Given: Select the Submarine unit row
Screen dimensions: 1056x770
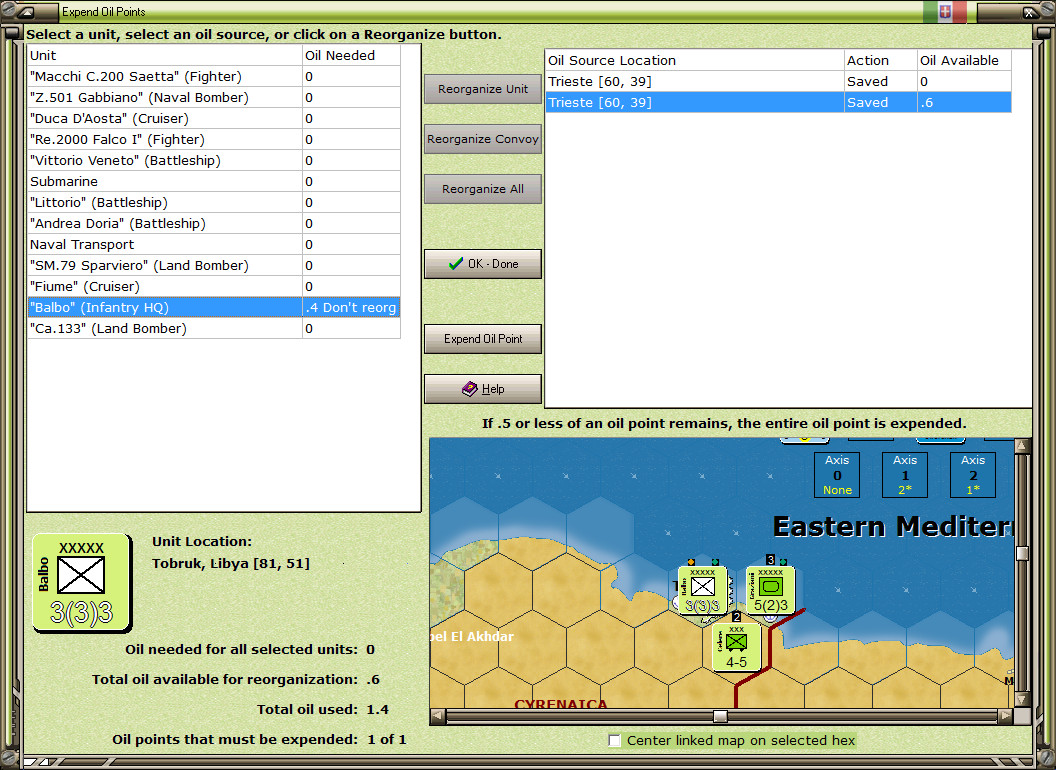Looking at the screenshot, I should (x=214, y=181).
